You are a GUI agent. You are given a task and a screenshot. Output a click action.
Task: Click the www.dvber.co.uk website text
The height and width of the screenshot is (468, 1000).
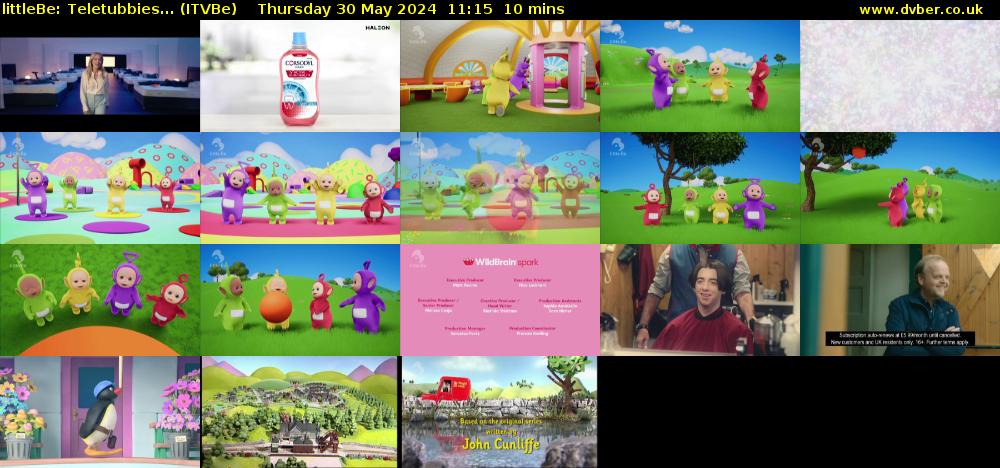tap(921, 9)
